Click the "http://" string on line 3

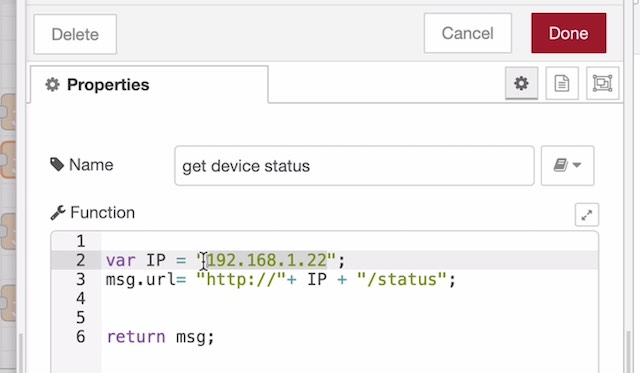[x=242, y=280]
